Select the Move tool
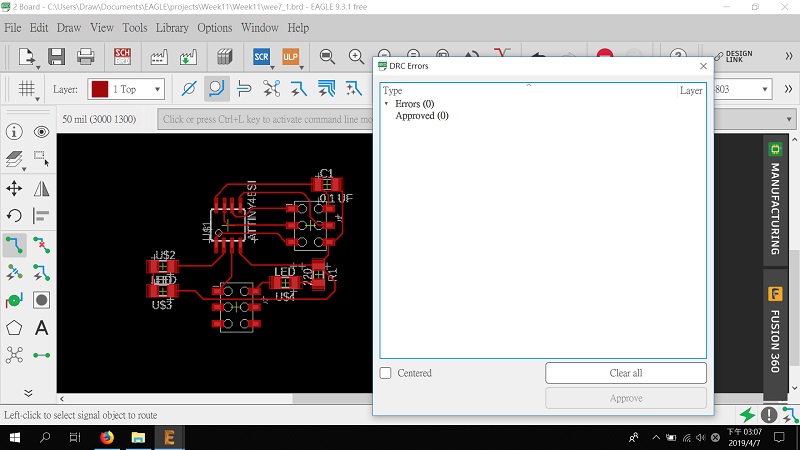 click(x=14, y=188)
